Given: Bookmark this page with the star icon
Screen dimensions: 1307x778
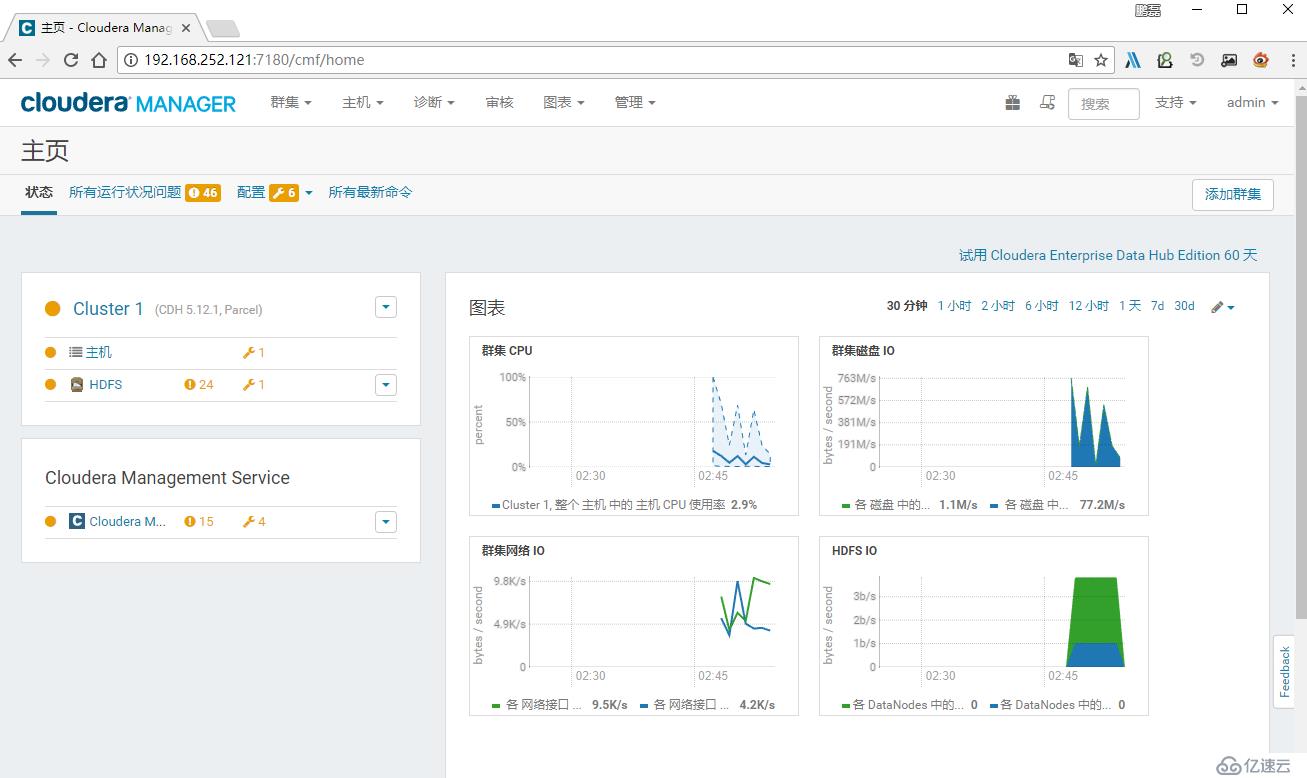Looking at the screenshot, I should (x=1101, y=60).
